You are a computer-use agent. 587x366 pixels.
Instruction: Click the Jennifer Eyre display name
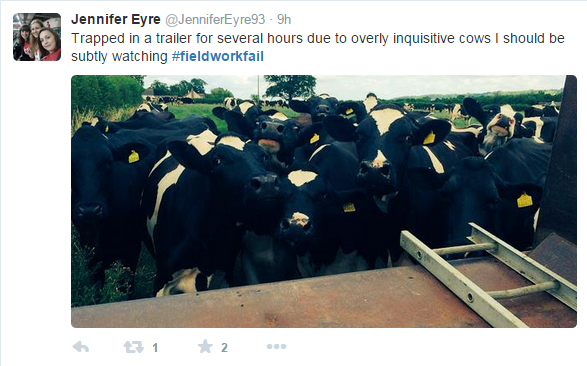(116, 19)
